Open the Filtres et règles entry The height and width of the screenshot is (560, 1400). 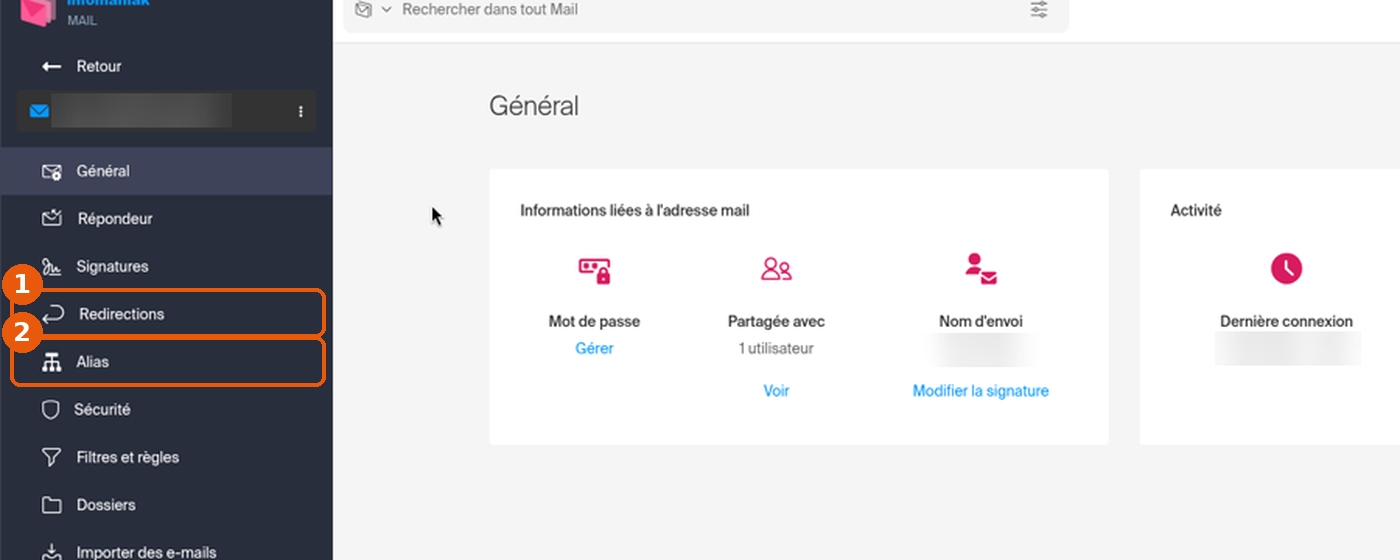click(x=166, y=457)
